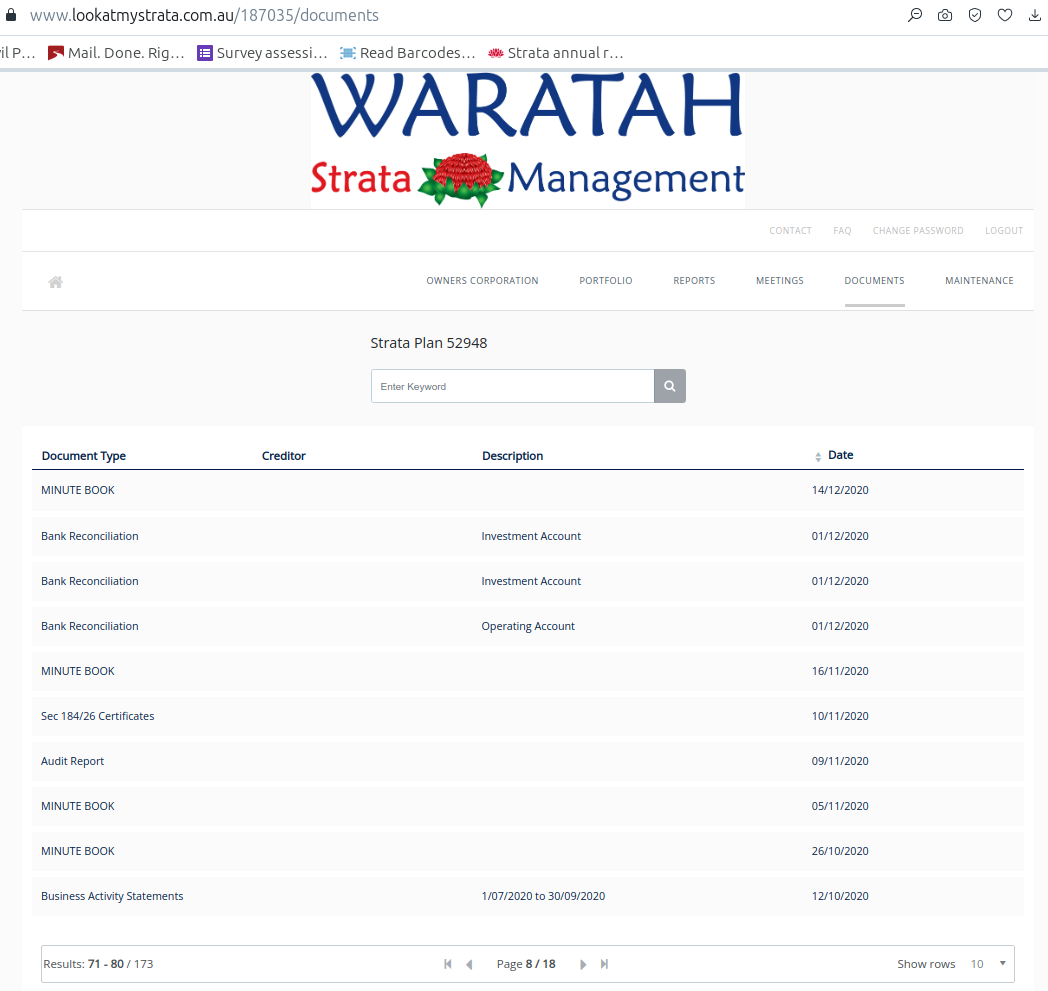Jump to last page of results
Screen dimensions: 1048x991
[604, 964]
